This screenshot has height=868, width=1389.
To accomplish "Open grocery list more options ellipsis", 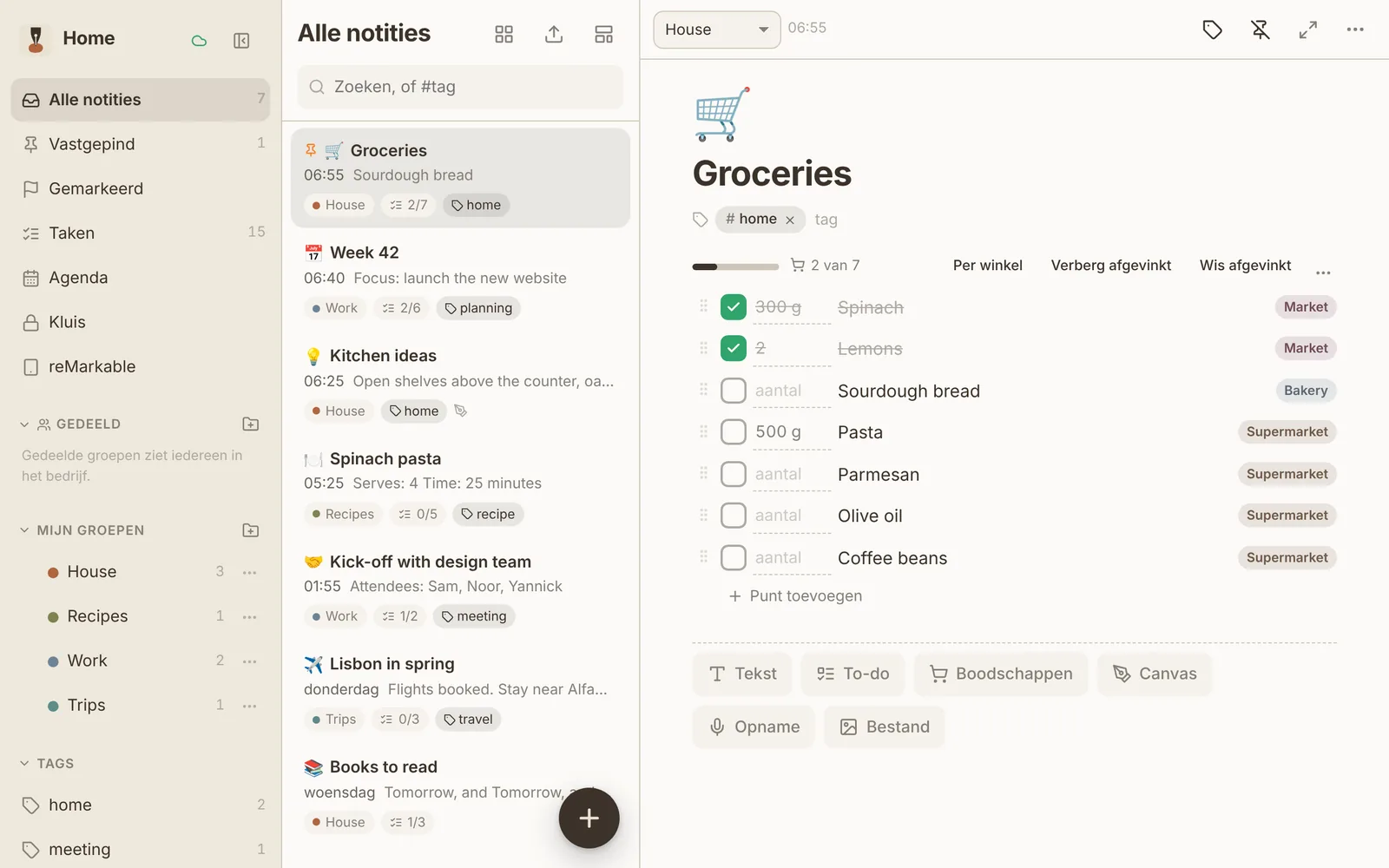I will (x=1323, y=273).
